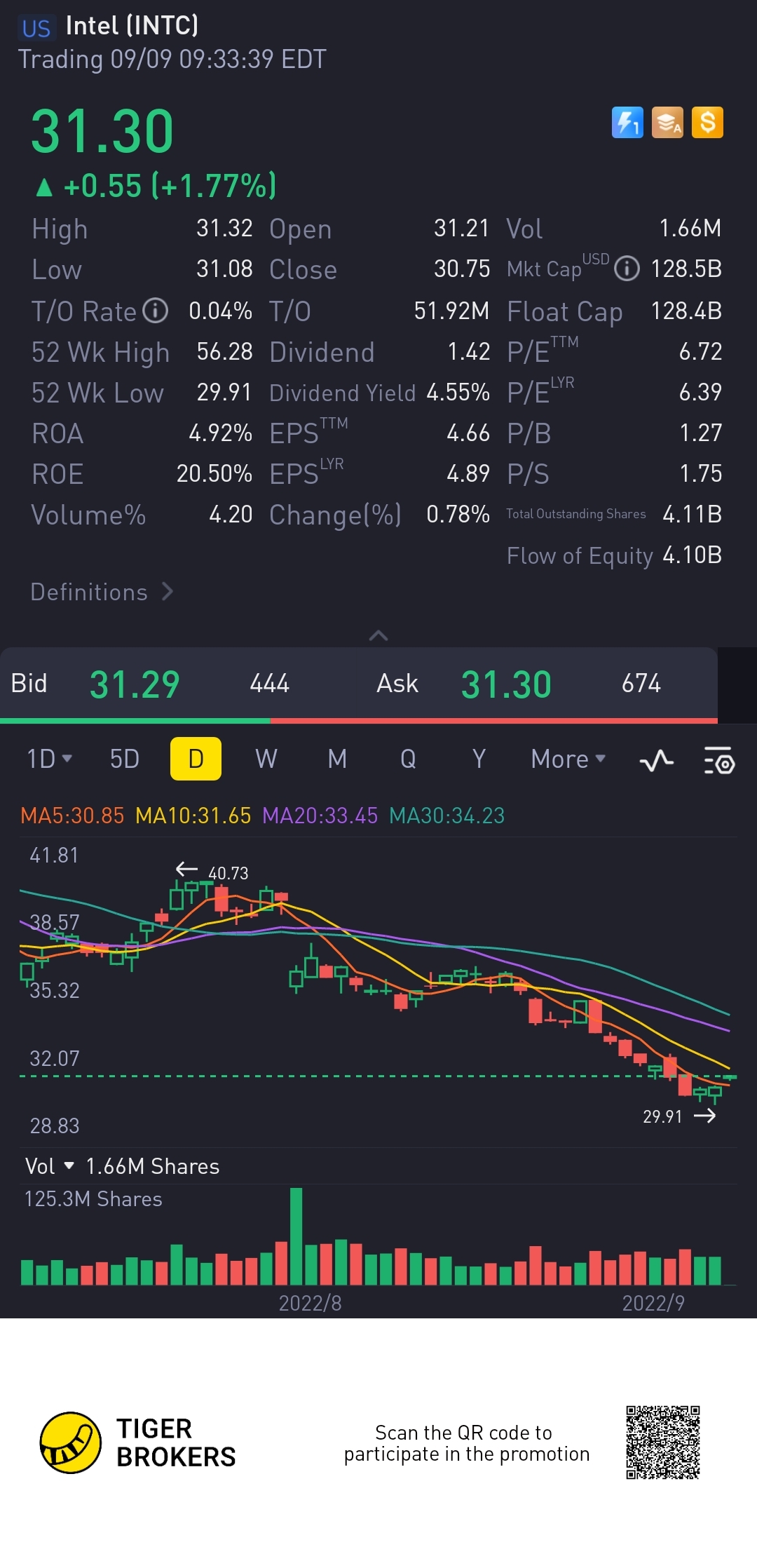Tap the Tiger Brokers logo
The height and width of the screenshot is (1568, 757).
[x=138, y=1442]
